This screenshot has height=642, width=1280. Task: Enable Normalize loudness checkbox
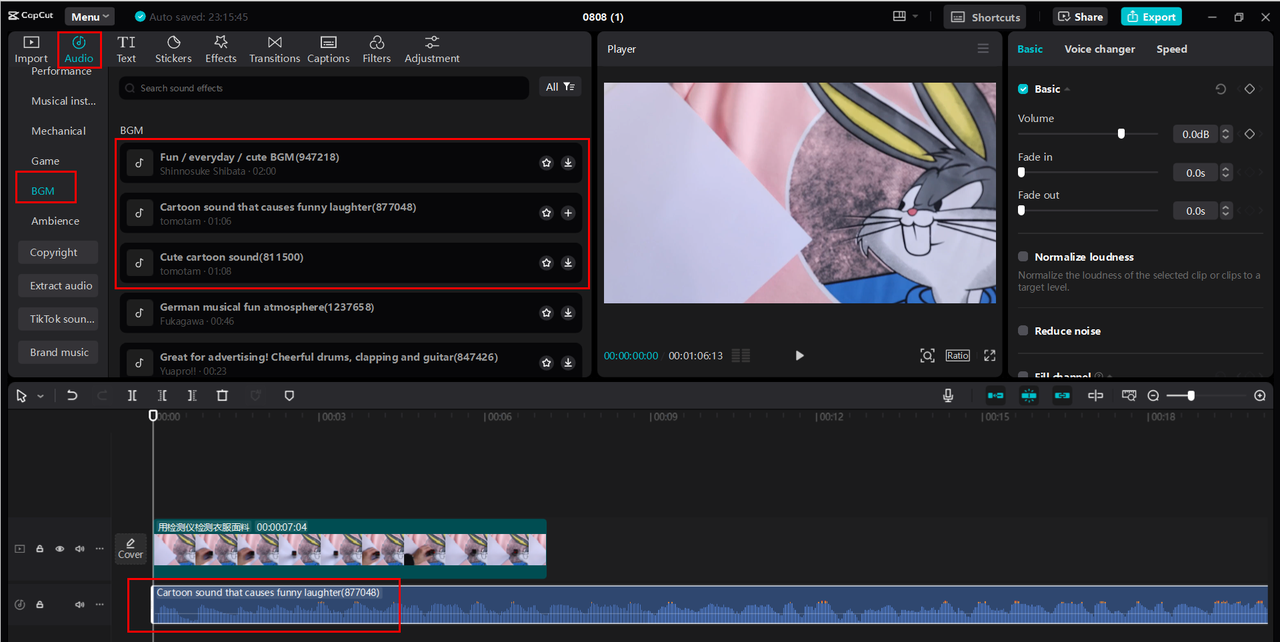point(1023,257)
